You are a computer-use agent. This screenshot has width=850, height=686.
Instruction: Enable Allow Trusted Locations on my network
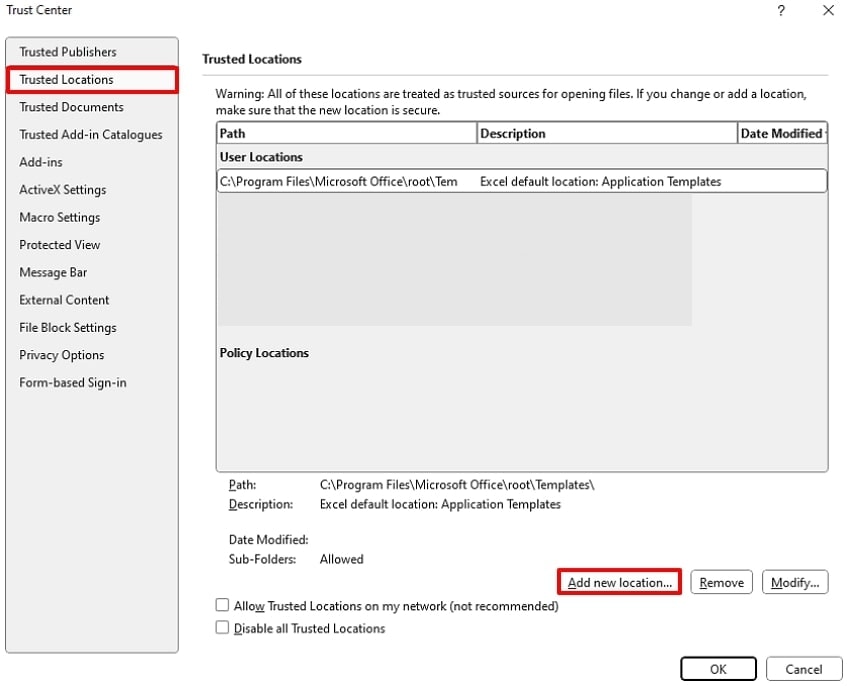[222, 606]
